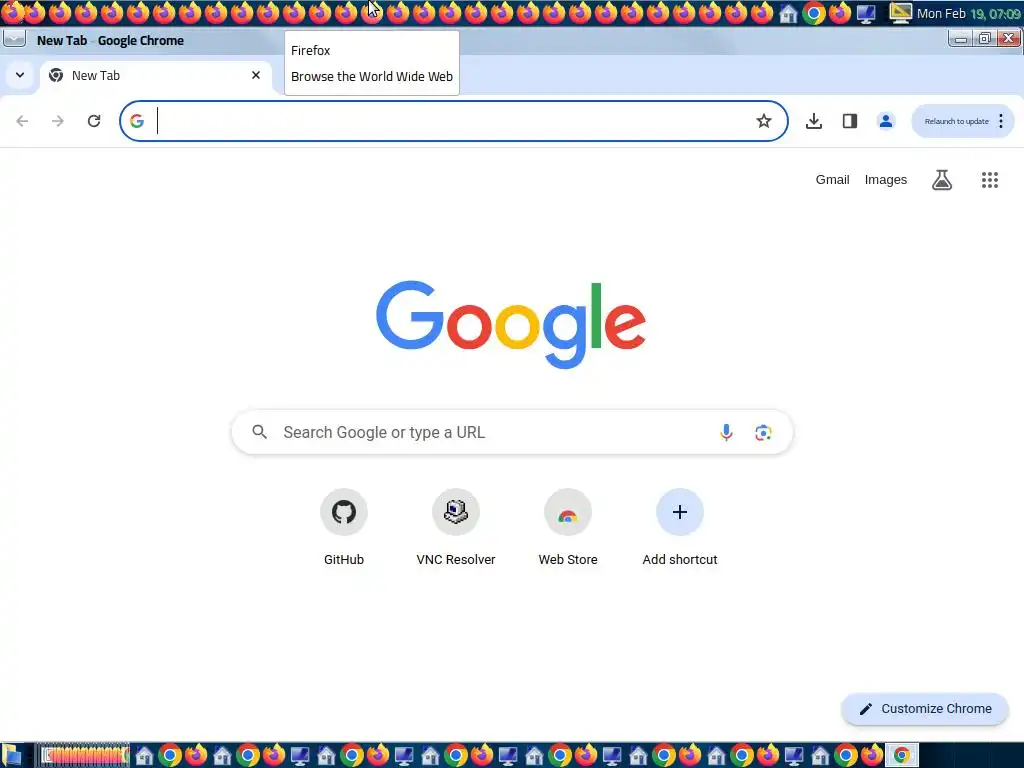Focus the Search Google or type a URL box
Viewport: 1024px width, 768px height.
(512, 432)
